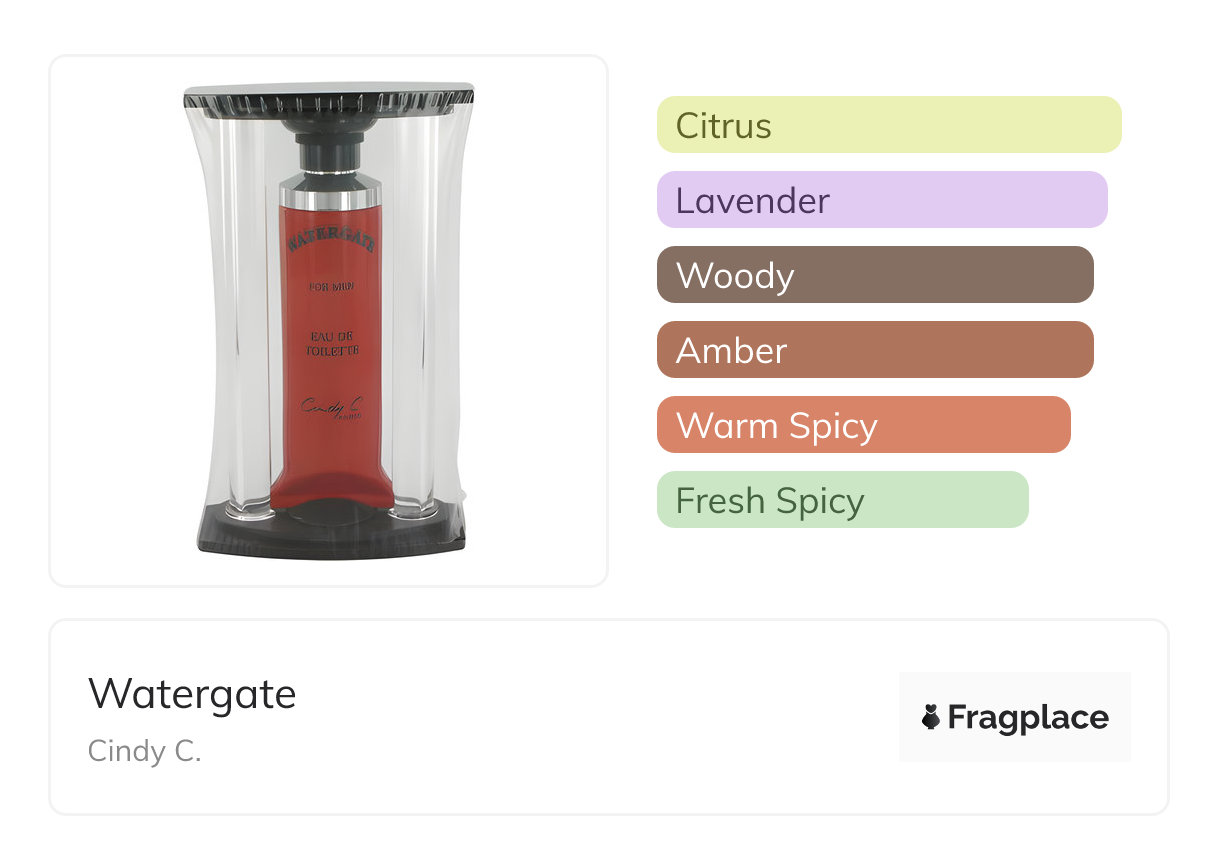Open the Cindy C. brand name
The width and height of the screenshot is (1218, 864).
pos(145,751)
